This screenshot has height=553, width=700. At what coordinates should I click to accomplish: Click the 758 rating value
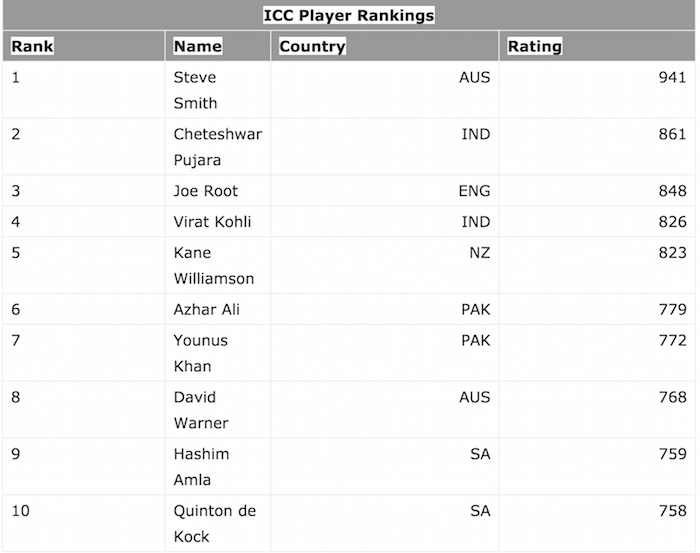(672, 511)
